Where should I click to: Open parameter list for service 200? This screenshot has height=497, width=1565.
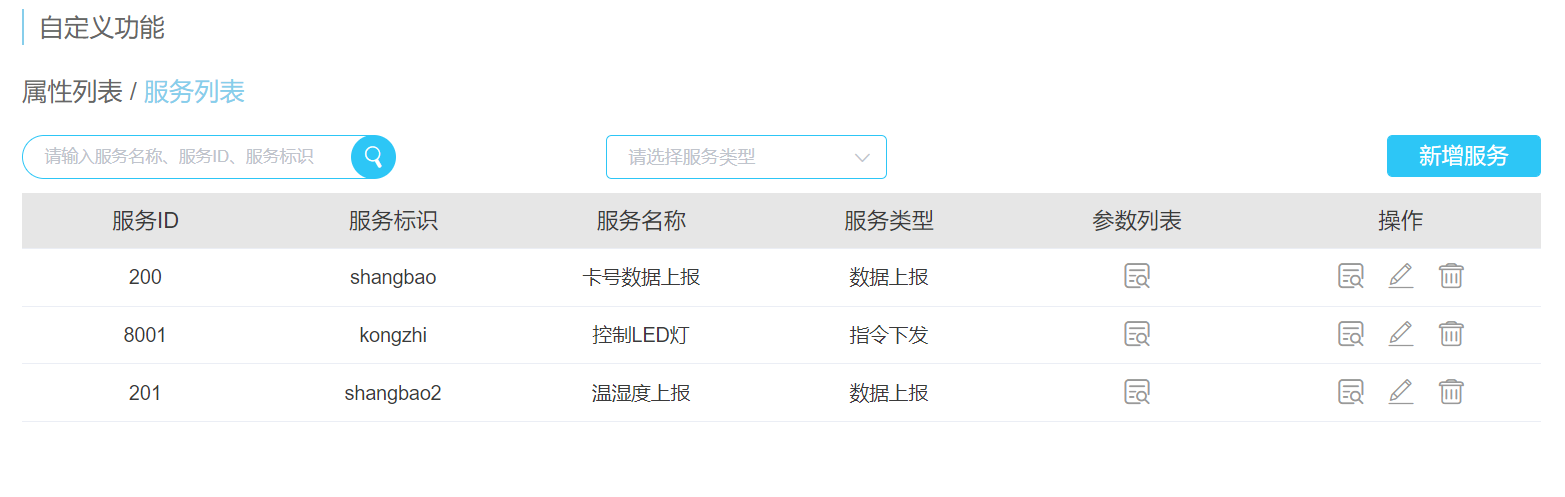(1137, 277)
